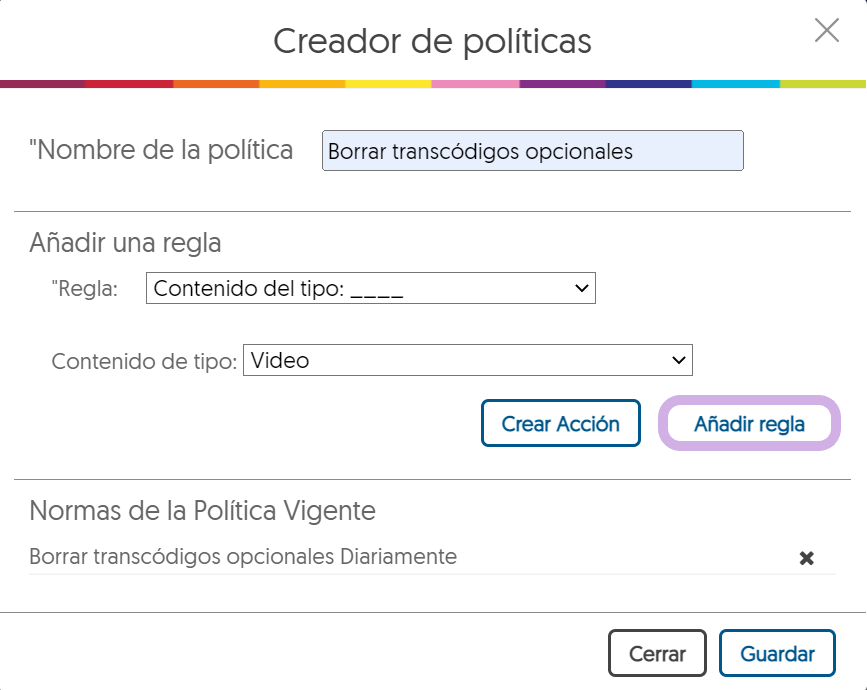Screen dimensions: 867x690
Task: Focus the policy name text field
Action: (532, 151)
